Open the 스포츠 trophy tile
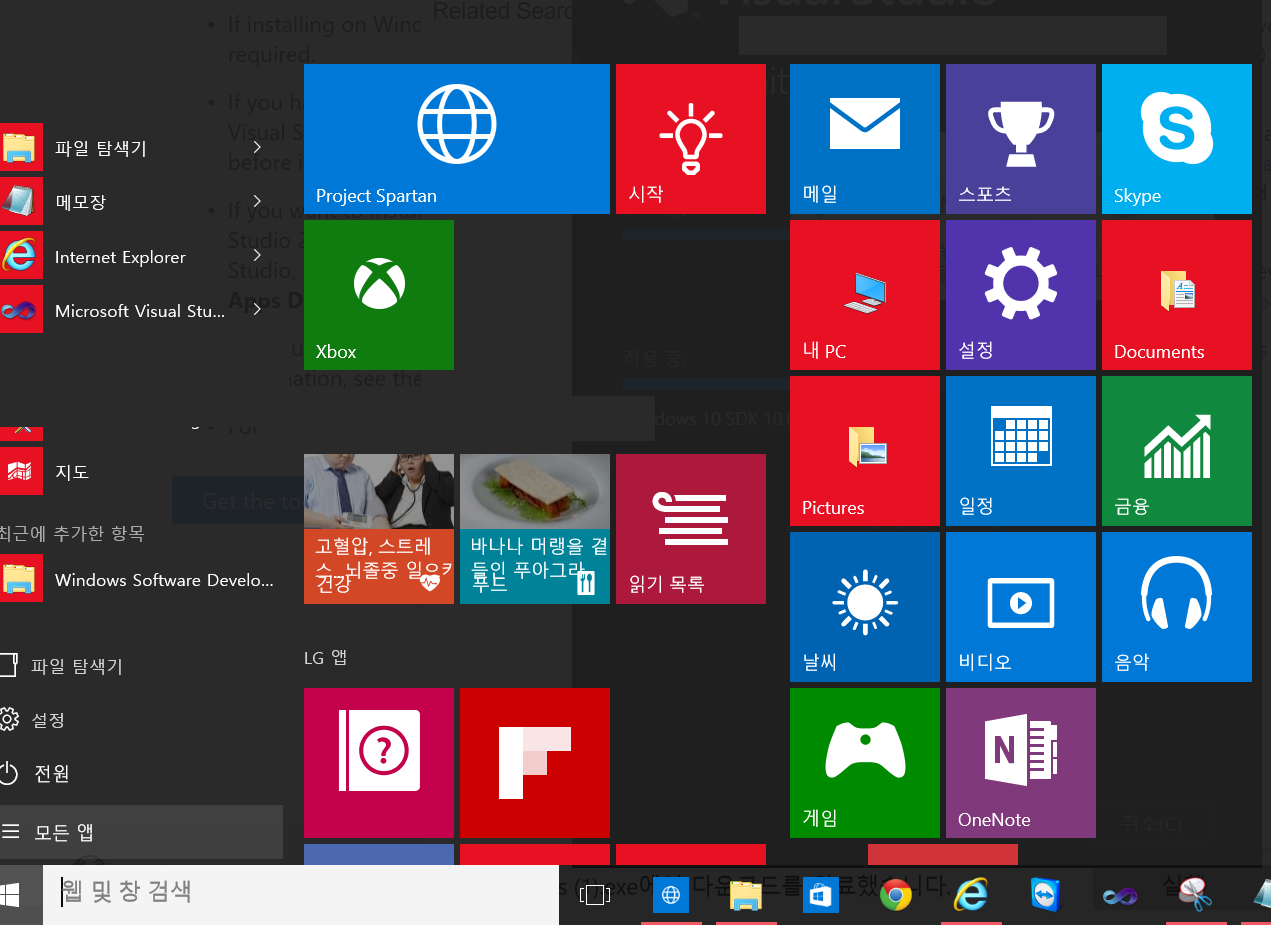Screen dimensions: 1271x925 pos(1021,139)
